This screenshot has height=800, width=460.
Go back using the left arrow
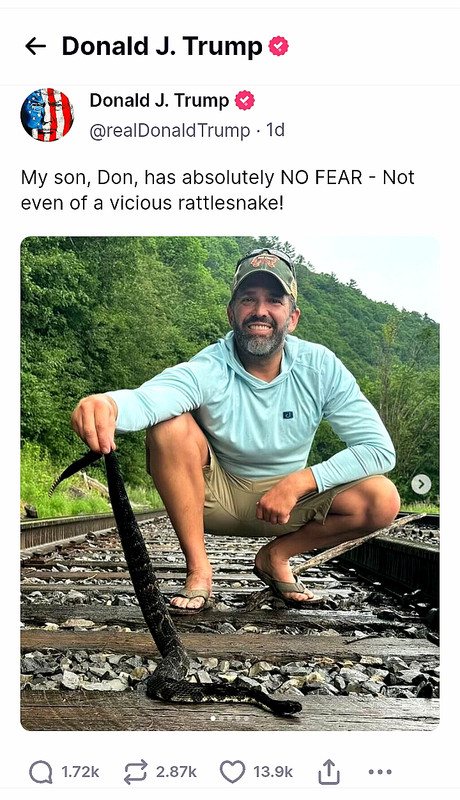pyautogui.click(x=36, y=46)
